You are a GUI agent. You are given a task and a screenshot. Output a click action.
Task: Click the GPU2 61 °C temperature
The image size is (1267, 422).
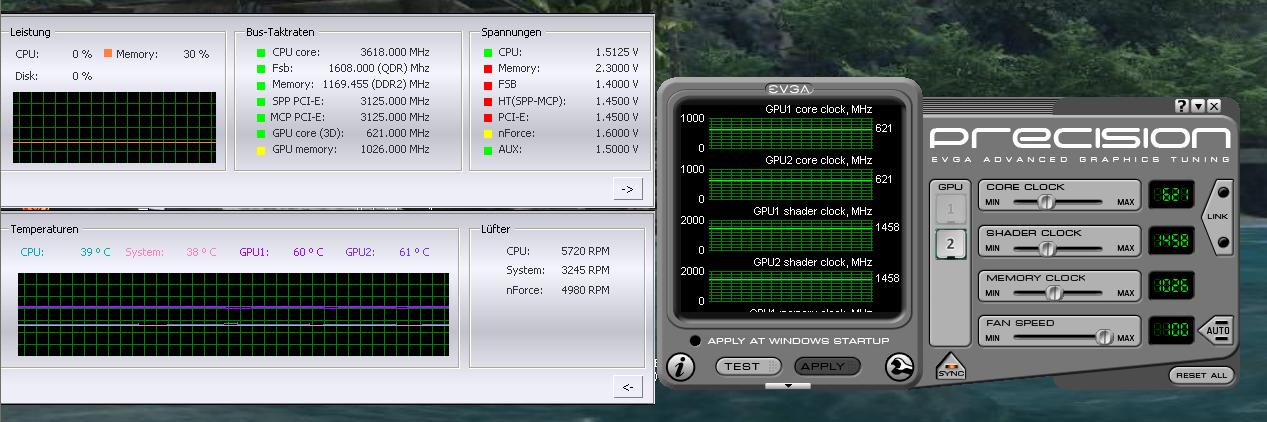click(x=414, y=252)
